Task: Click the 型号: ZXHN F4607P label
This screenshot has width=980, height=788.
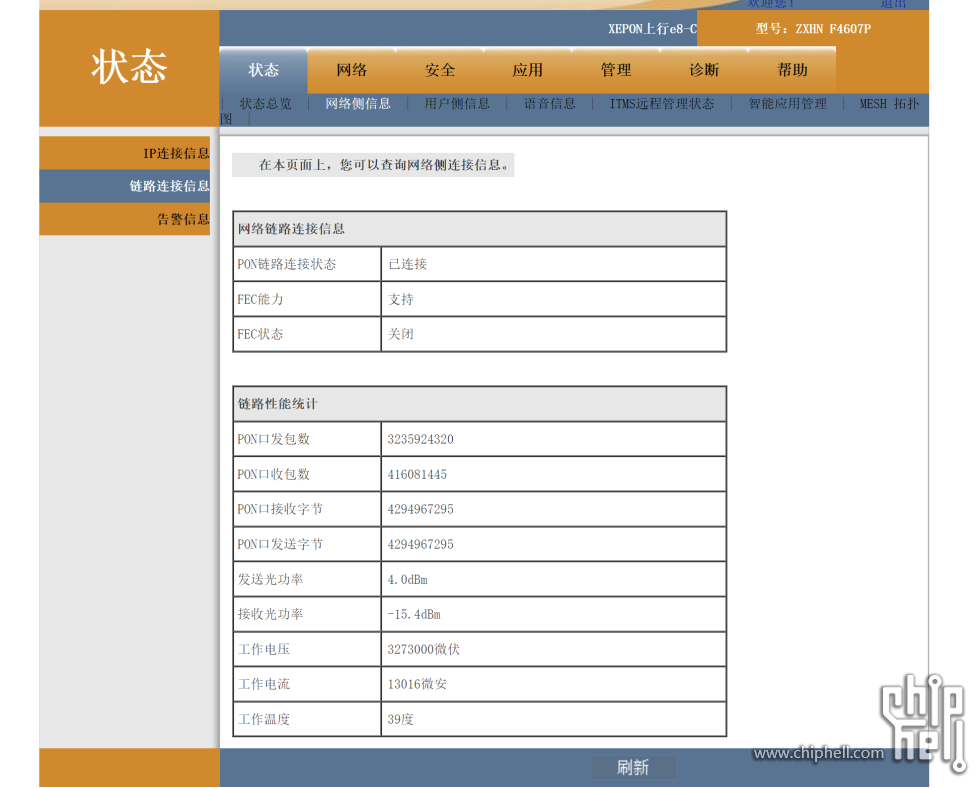Action: click(812, 29)
